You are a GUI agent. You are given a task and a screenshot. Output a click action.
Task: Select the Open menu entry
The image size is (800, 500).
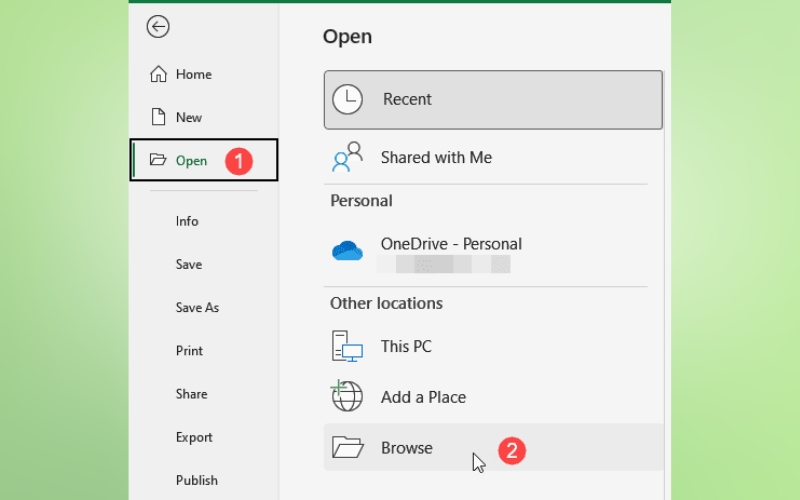click(204, 160)
